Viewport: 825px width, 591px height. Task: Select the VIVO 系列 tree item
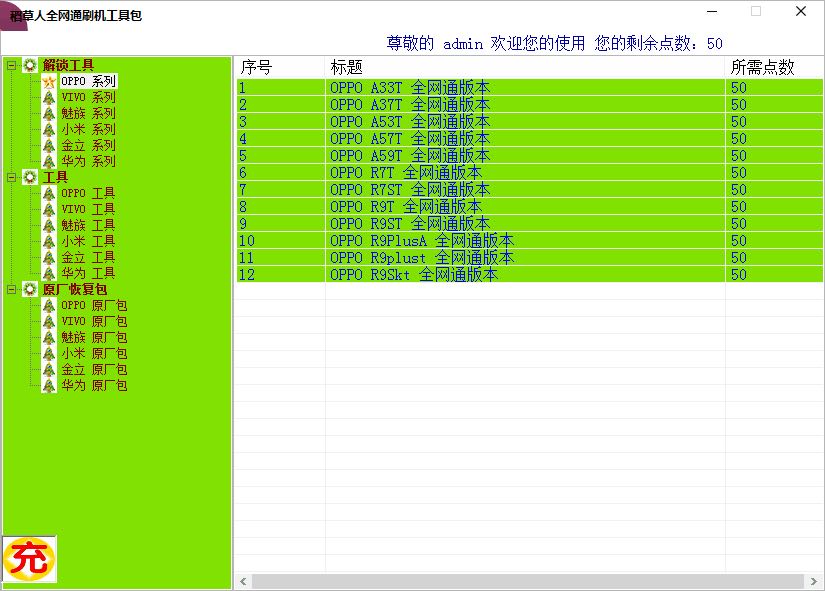coord(88,97)
